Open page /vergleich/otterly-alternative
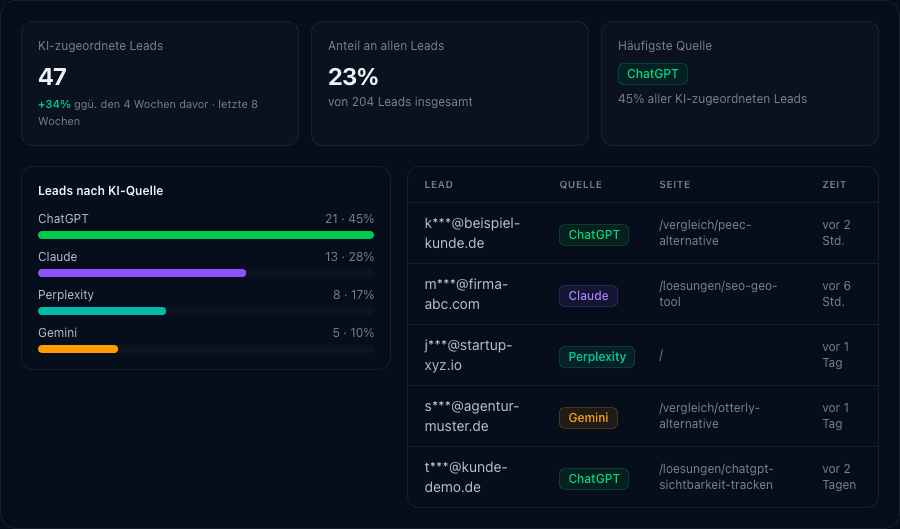This screenshot has width=900, height=529. click(709, 416)
